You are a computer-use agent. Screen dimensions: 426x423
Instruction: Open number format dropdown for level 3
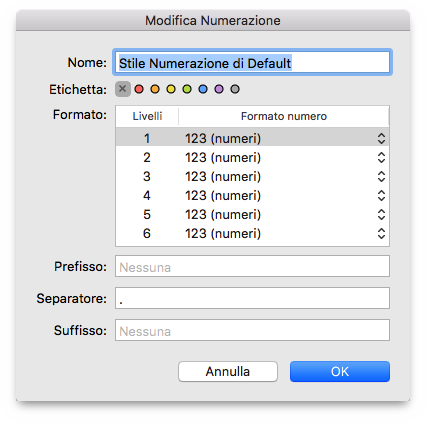coord(381,176)
